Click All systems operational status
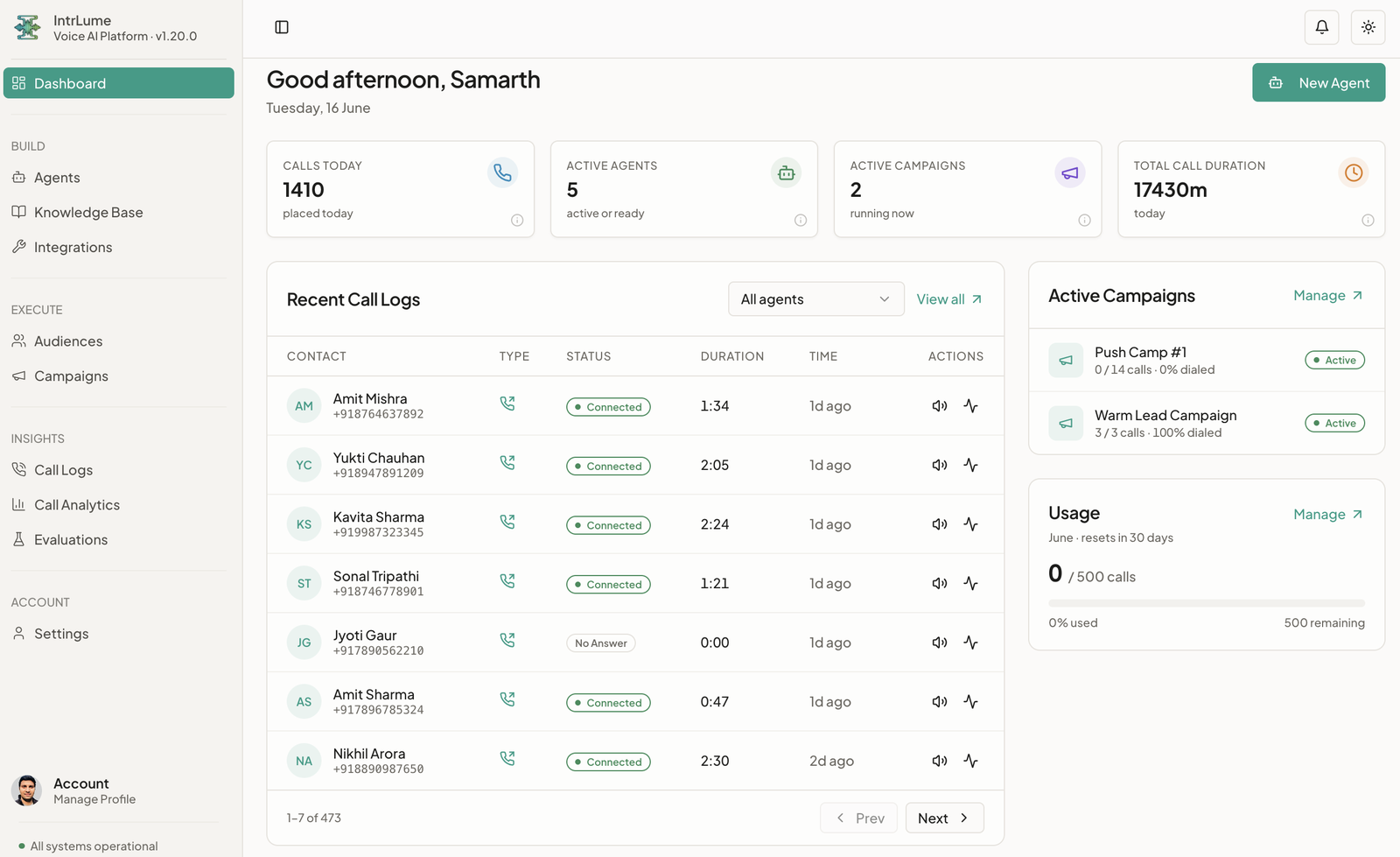 tap(88, 846)
